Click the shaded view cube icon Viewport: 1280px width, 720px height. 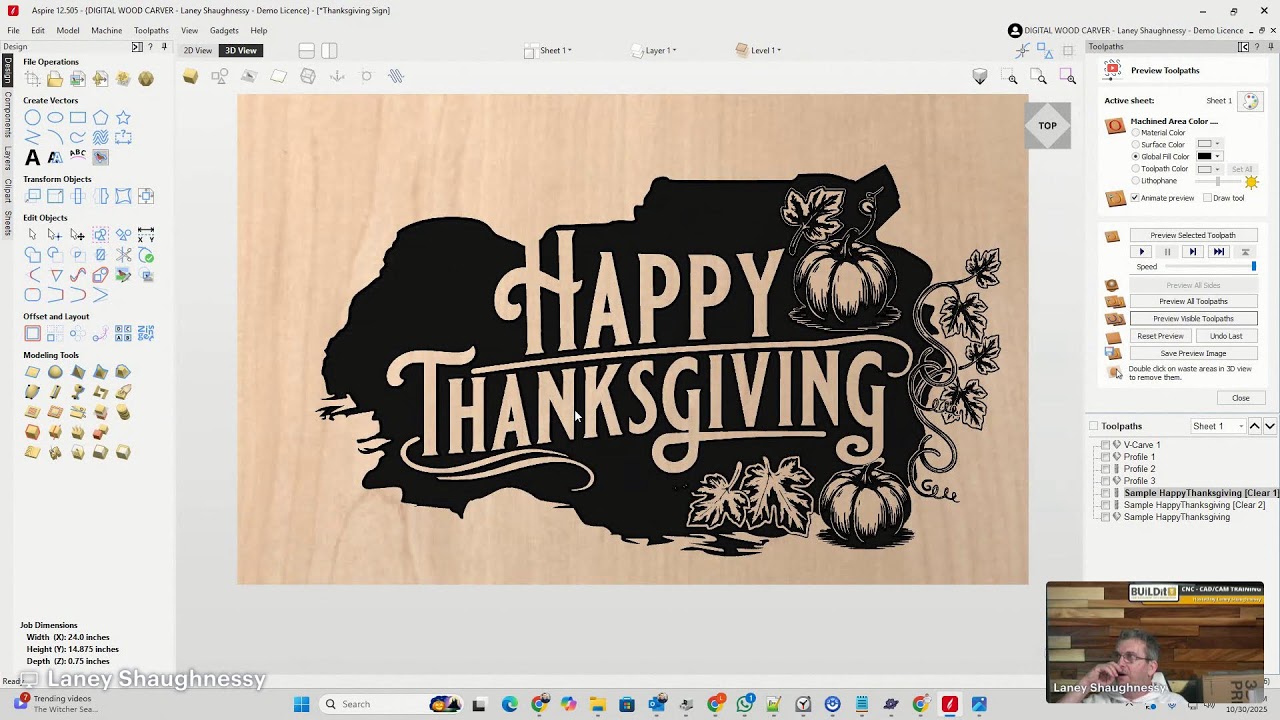click(980, 77)
